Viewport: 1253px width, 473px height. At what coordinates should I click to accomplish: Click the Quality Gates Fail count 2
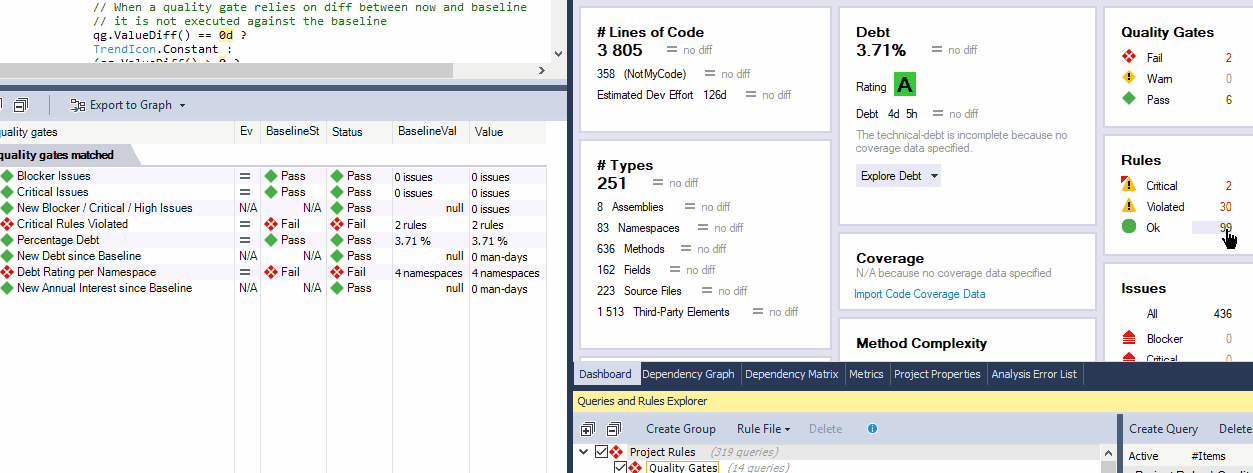click(1229, 58)
